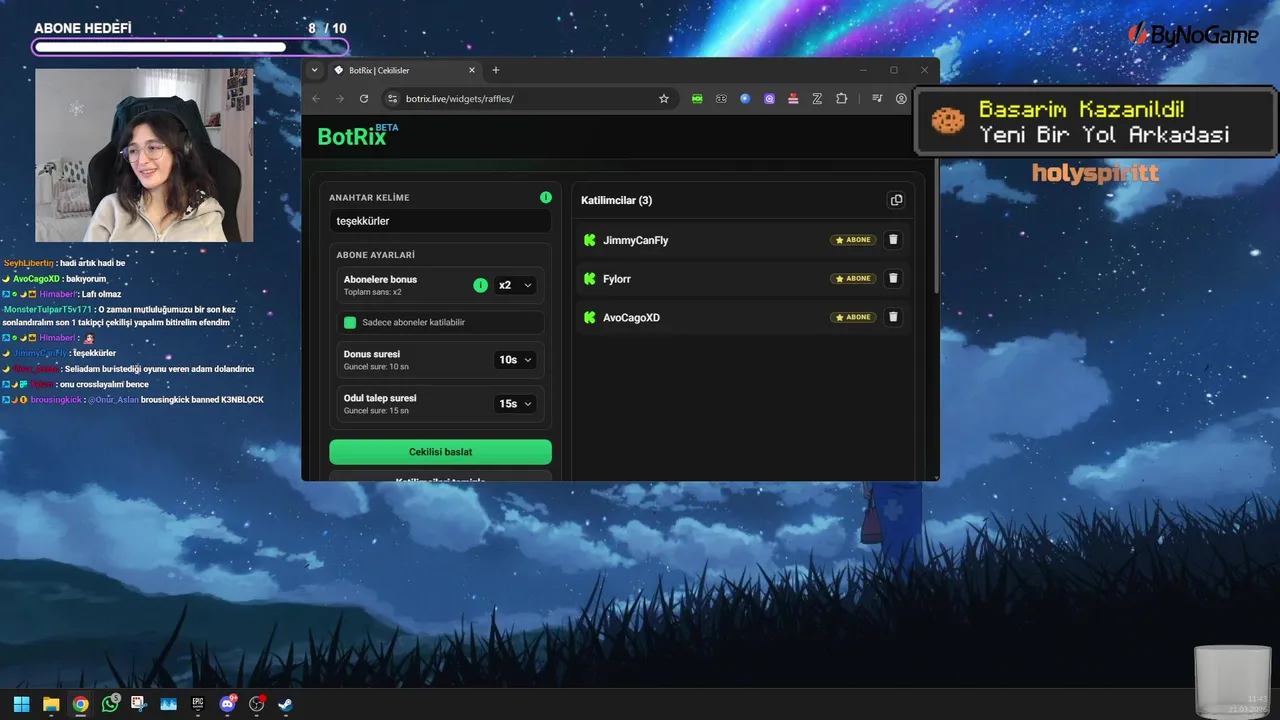Open the Z extension in browser toolbar
The height and width of the screenshot is (720, 1280).
pos(817,98)
